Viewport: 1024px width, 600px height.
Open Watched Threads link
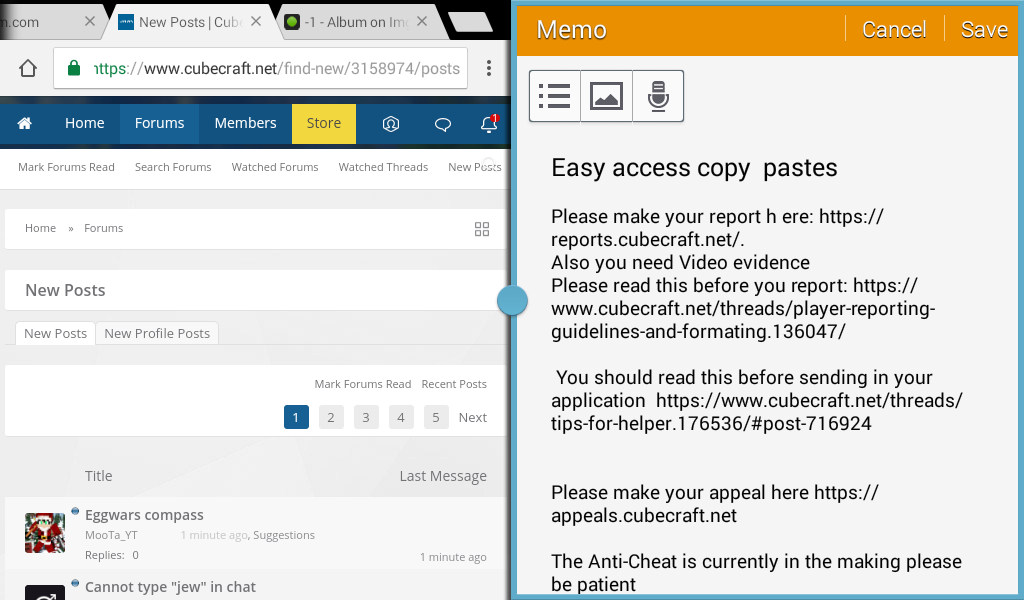[x=383, y=167]
